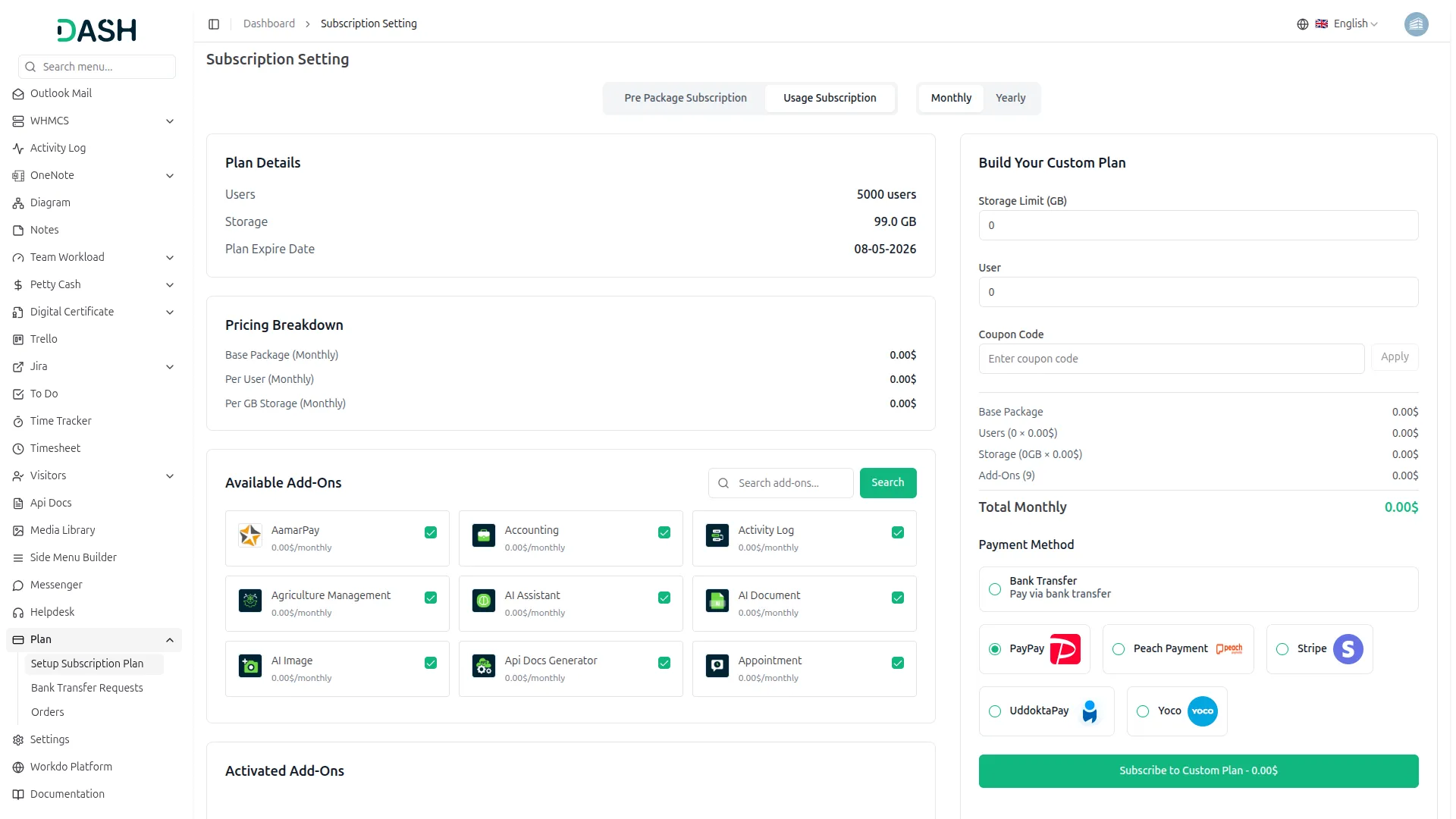1456x819 pixels.
Task: Uncheck the AamarPay add-on checkbox
Action: pos(431,532)
